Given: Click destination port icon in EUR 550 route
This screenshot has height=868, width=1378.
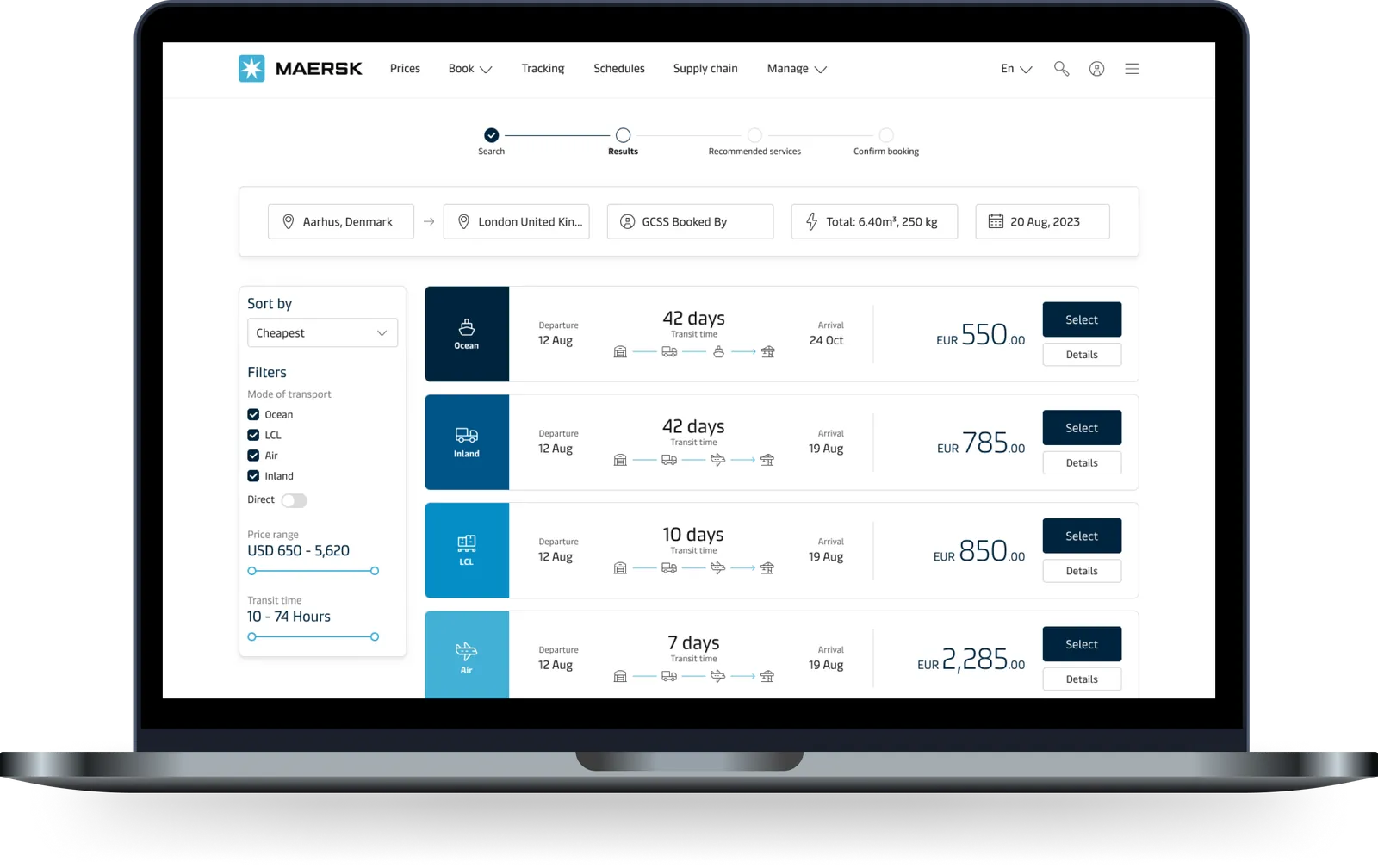Looking at the screenshot, I should point(767,351).
